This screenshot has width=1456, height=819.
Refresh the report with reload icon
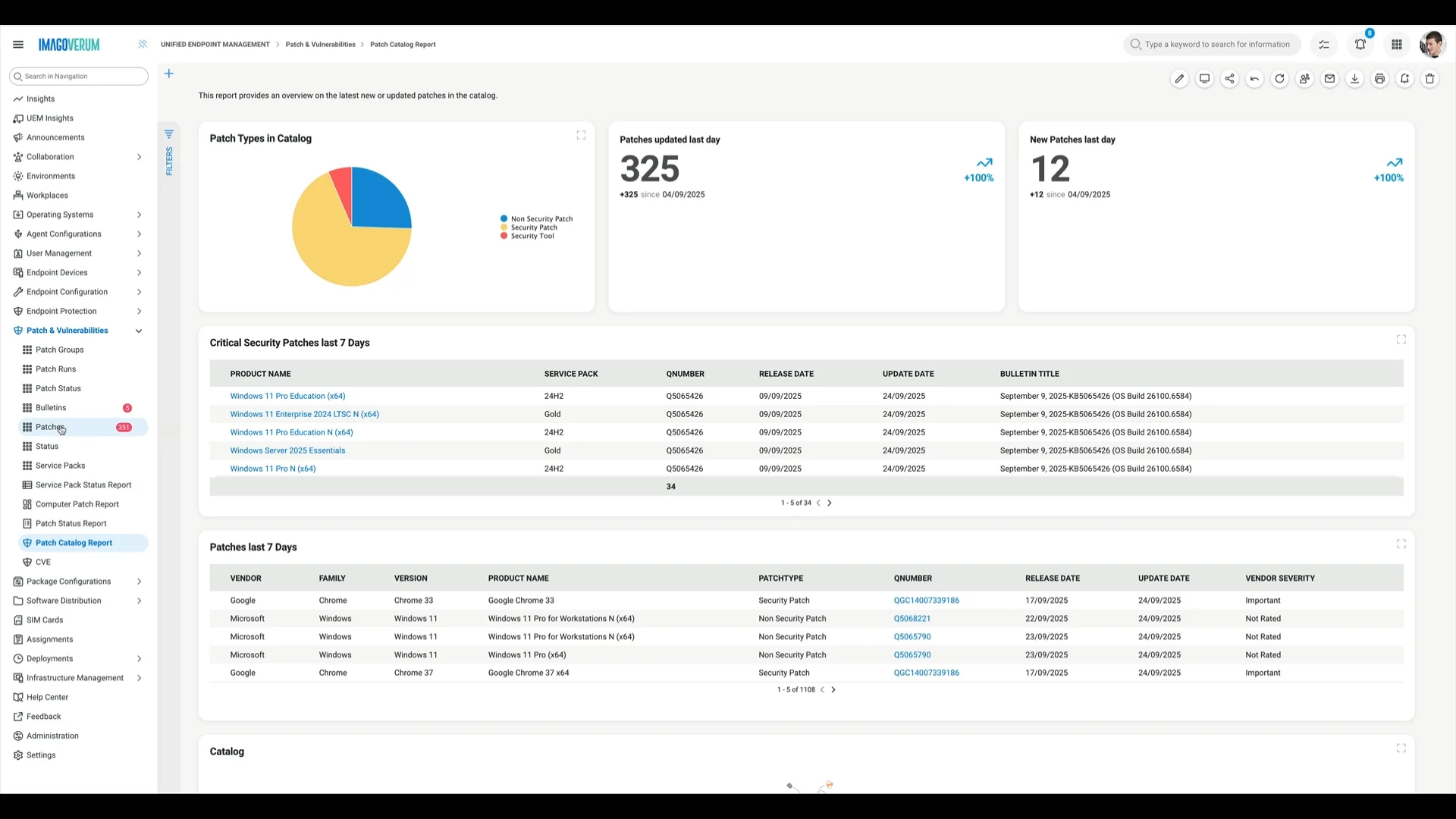tap(1279, 79)
